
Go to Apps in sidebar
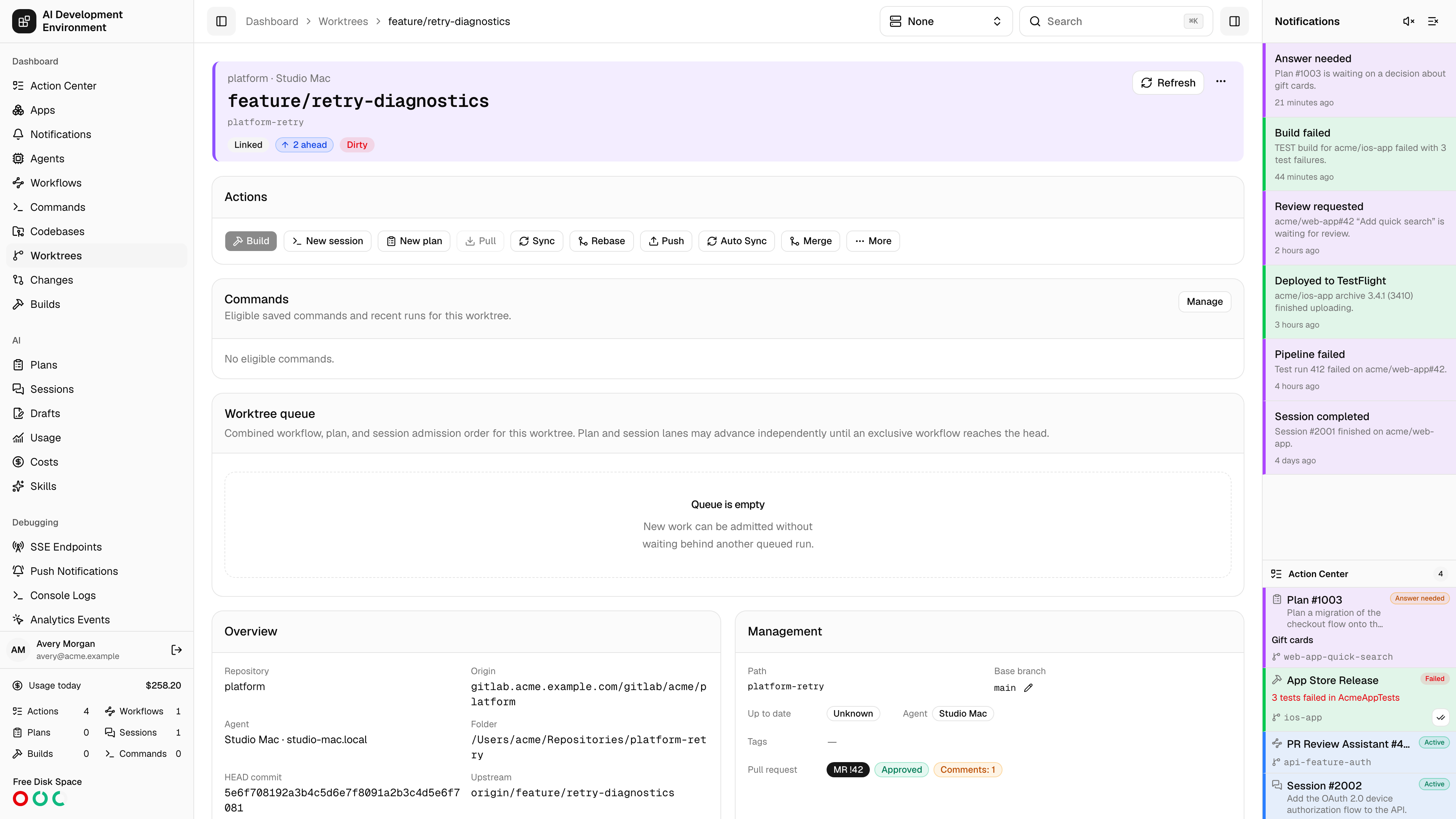click(x=97, y=110)
